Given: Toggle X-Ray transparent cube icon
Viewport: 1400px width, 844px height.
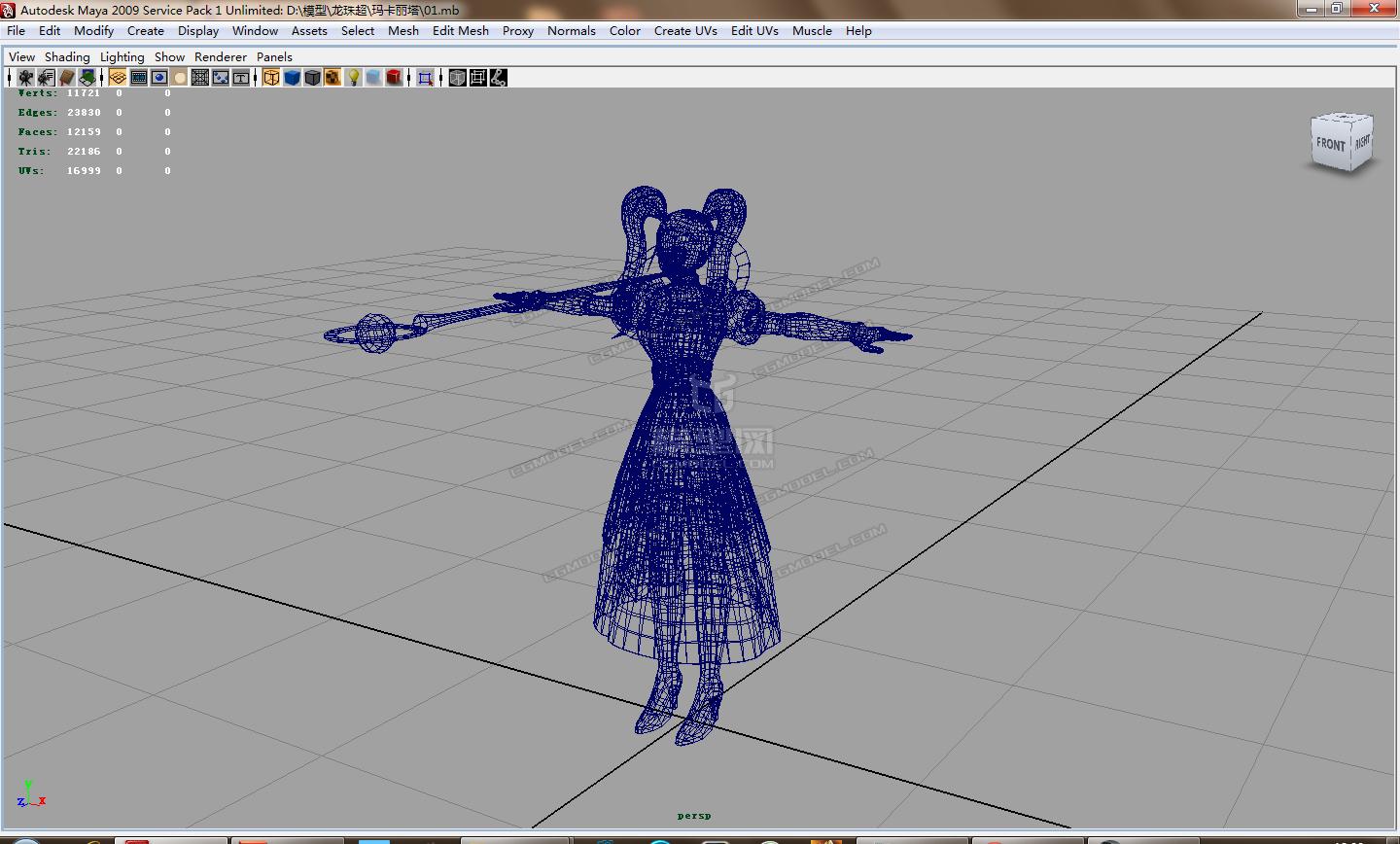Looking at the screenshot, I should 457,78.
